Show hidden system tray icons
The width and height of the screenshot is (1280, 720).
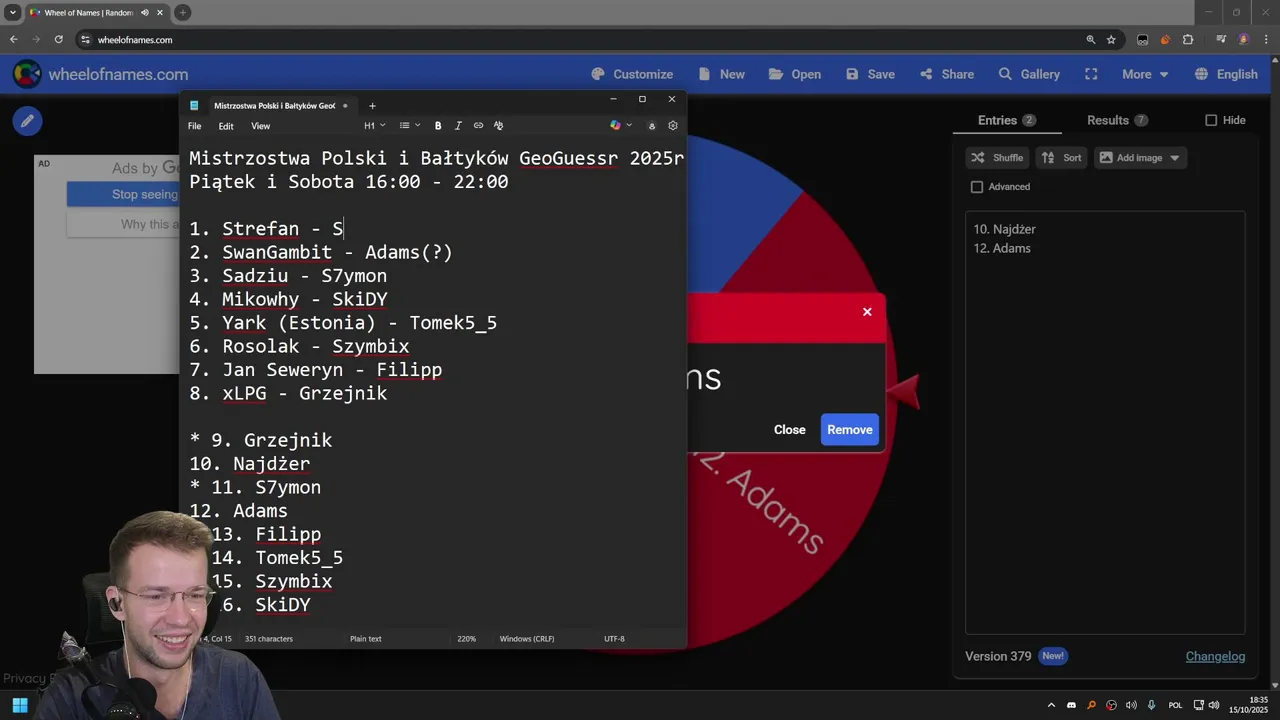(x=1051, y=705)
